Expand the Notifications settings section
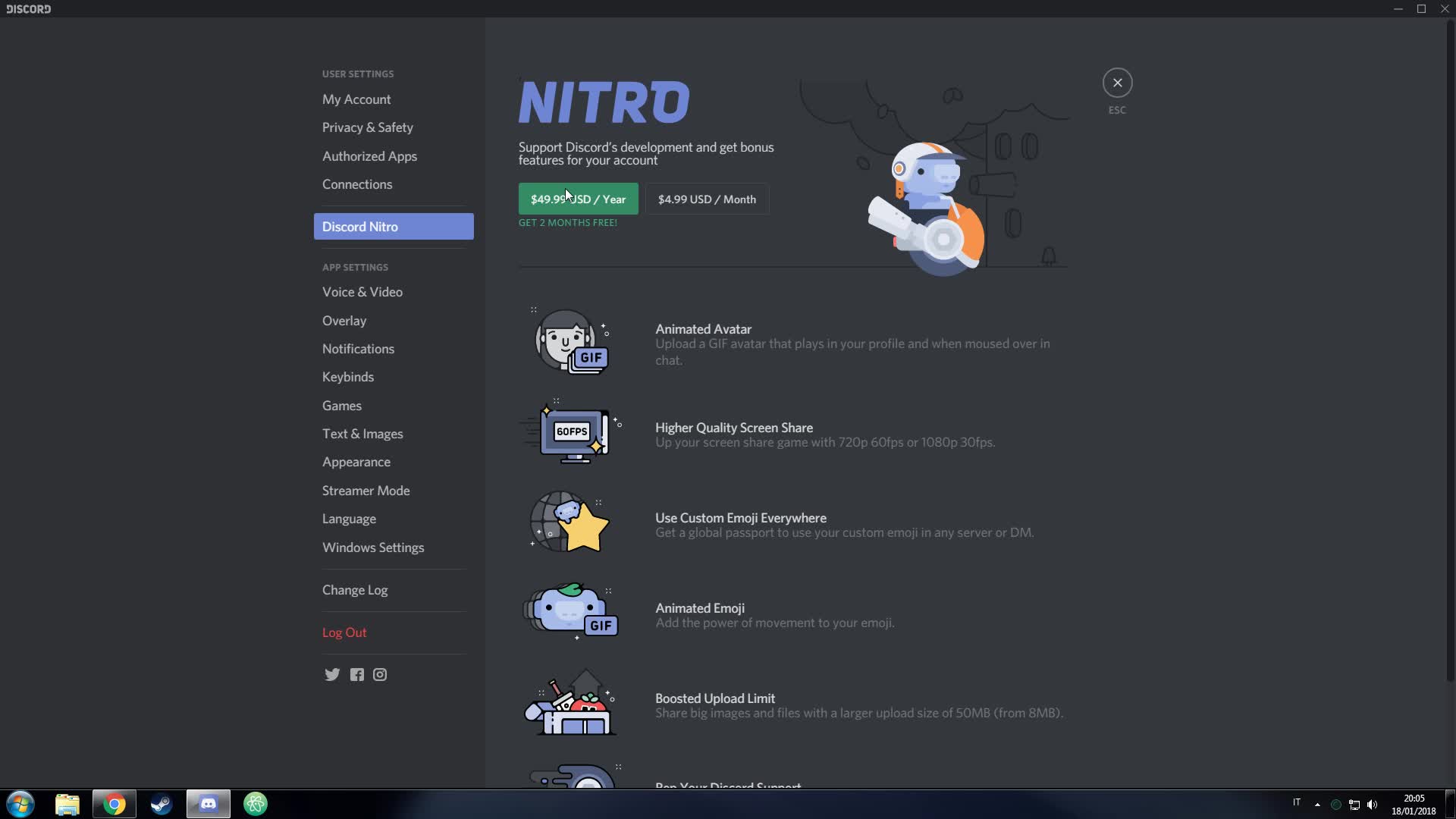 tap(357, 348)
